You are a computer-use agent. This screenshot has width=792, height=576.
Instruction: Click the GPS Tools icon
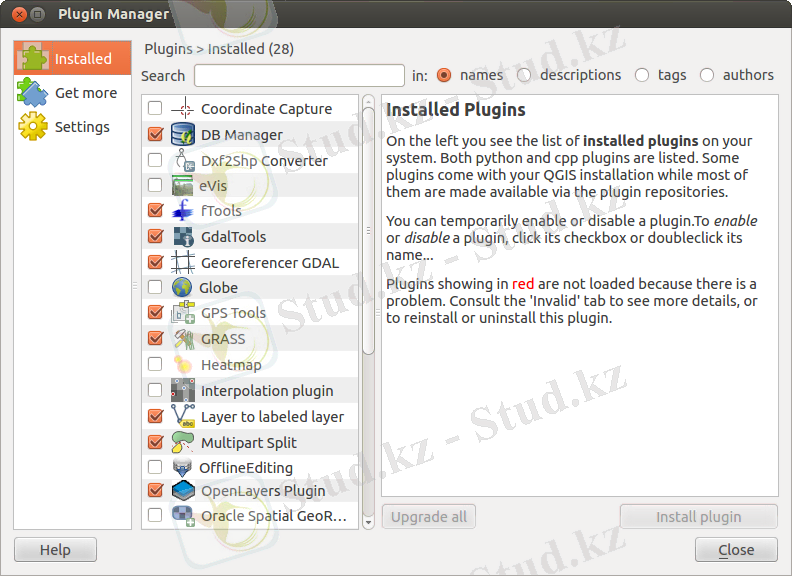pyautogui.click(x=183, y=313)
